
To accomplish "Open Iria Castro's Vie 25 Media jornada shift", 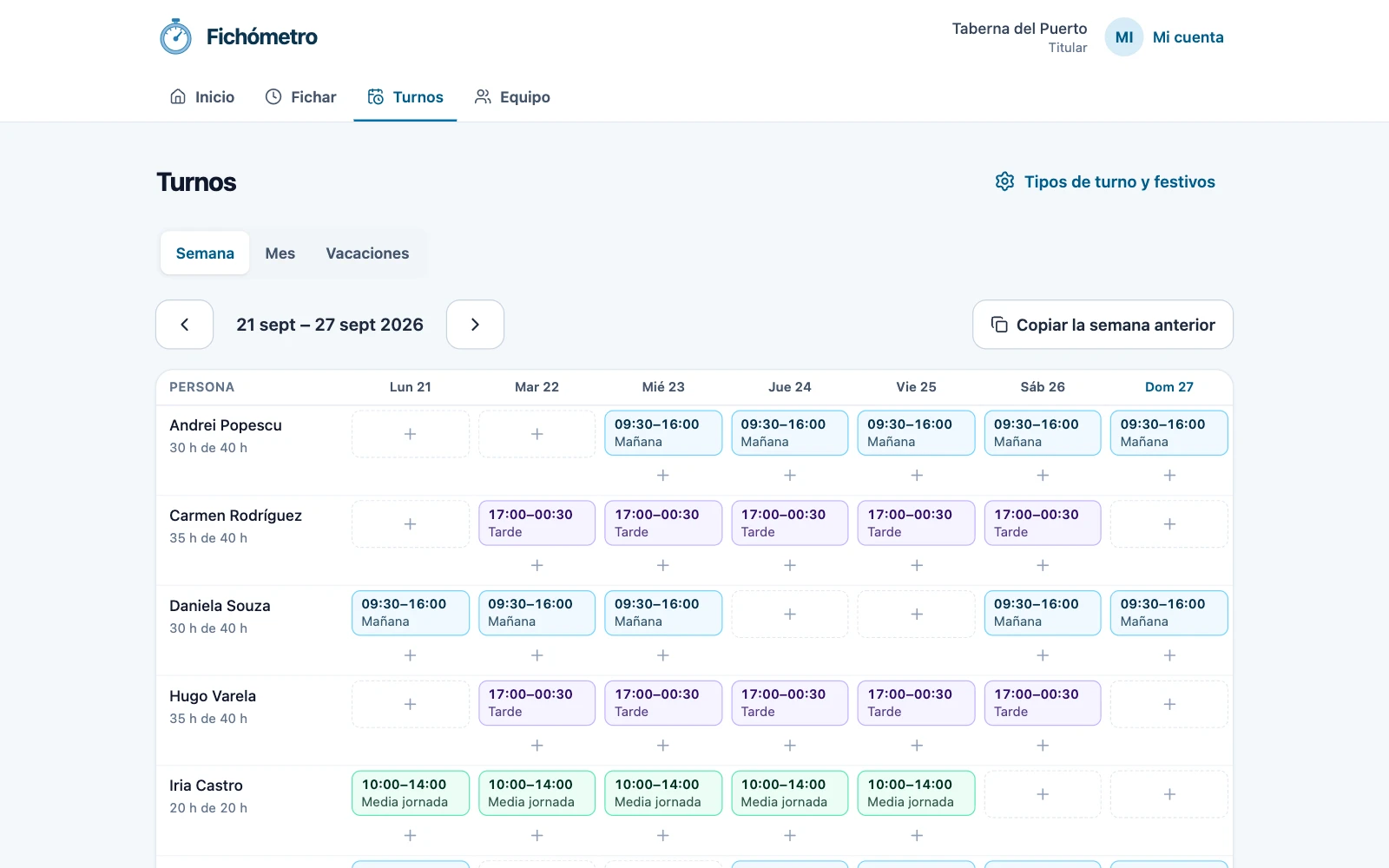I will tap(917, 793).
